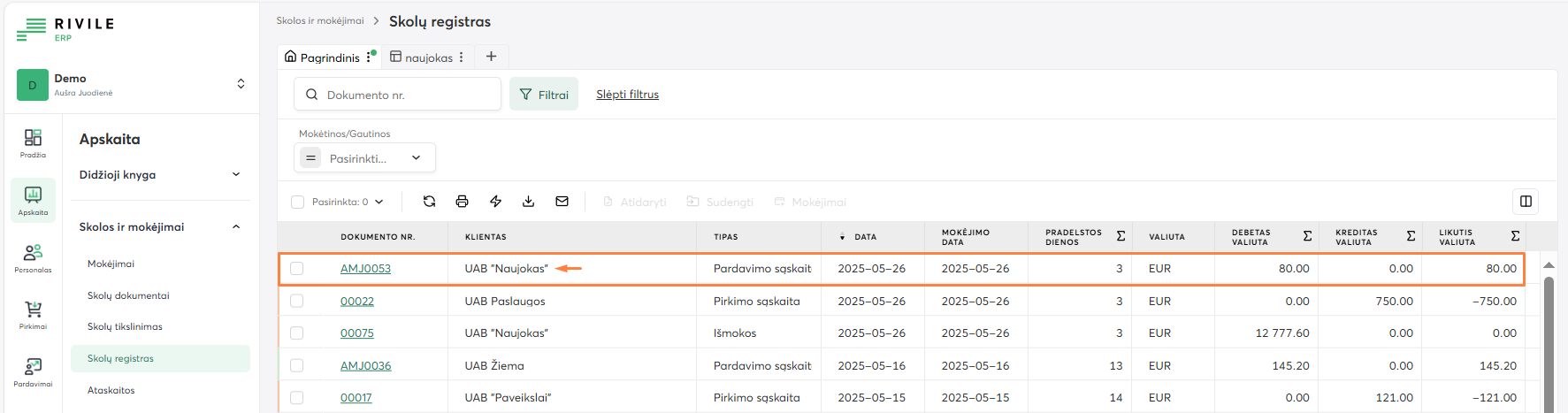Click the envelope email icon
This screenshot has height=413, width=1568.
(x=562, y=202)
